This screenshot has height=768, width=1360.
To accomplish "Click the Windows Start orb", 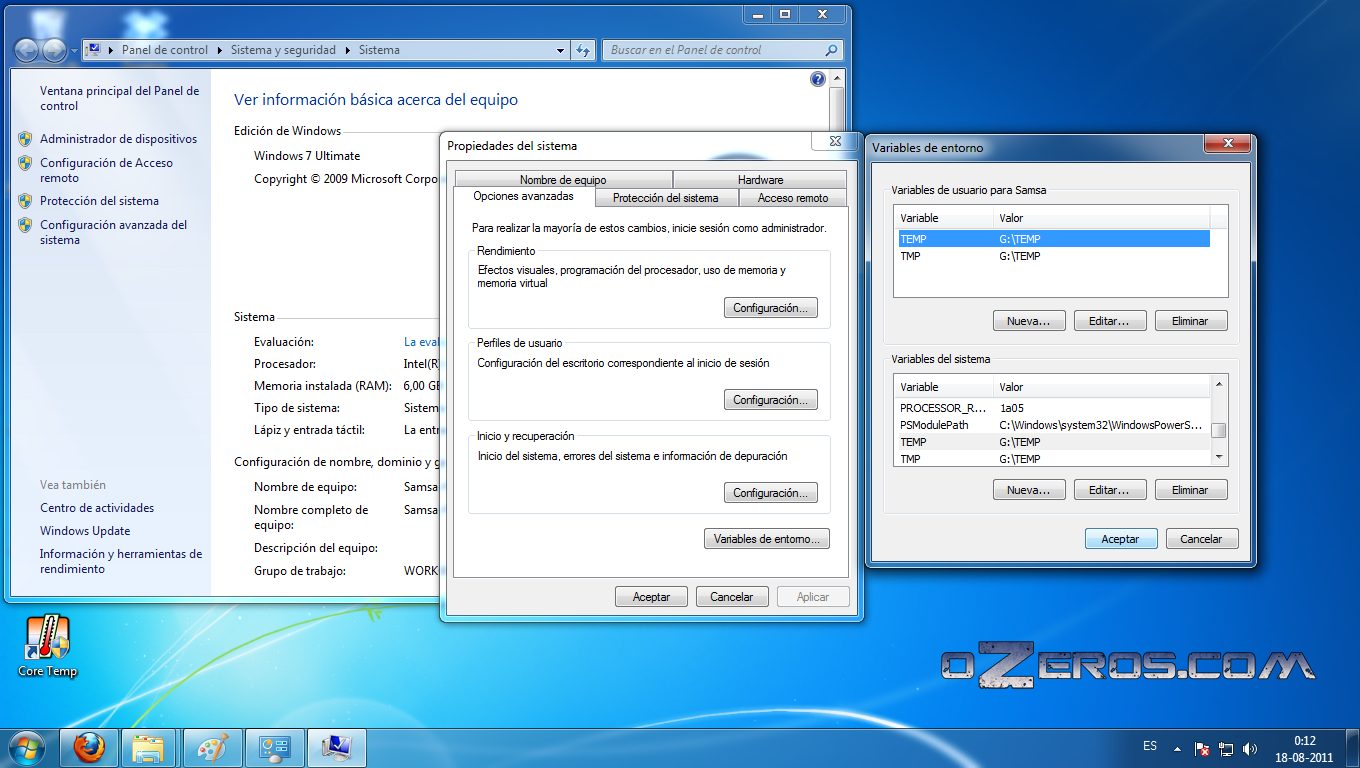I will [x=27, y=747].
